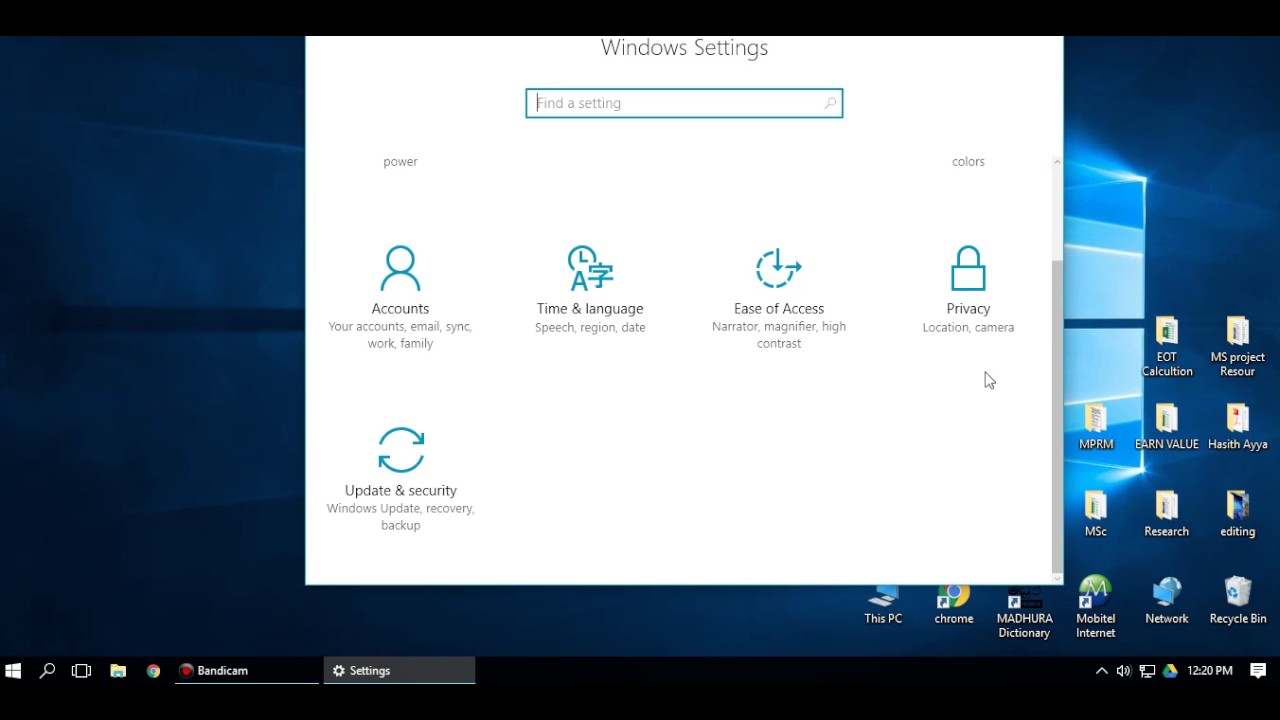1280x720 pixels.
Task: Select the EARN VALUE desktop folder
Action: coord(1167,427)
